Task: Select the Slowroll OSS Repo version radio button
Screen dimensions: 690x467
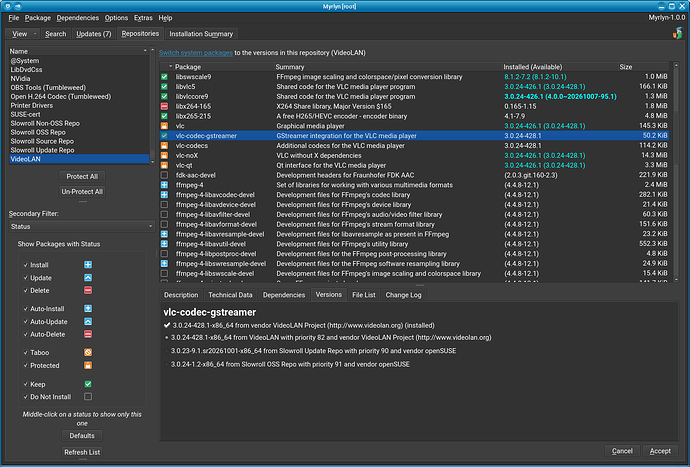Action: click(x=166, y=364)
